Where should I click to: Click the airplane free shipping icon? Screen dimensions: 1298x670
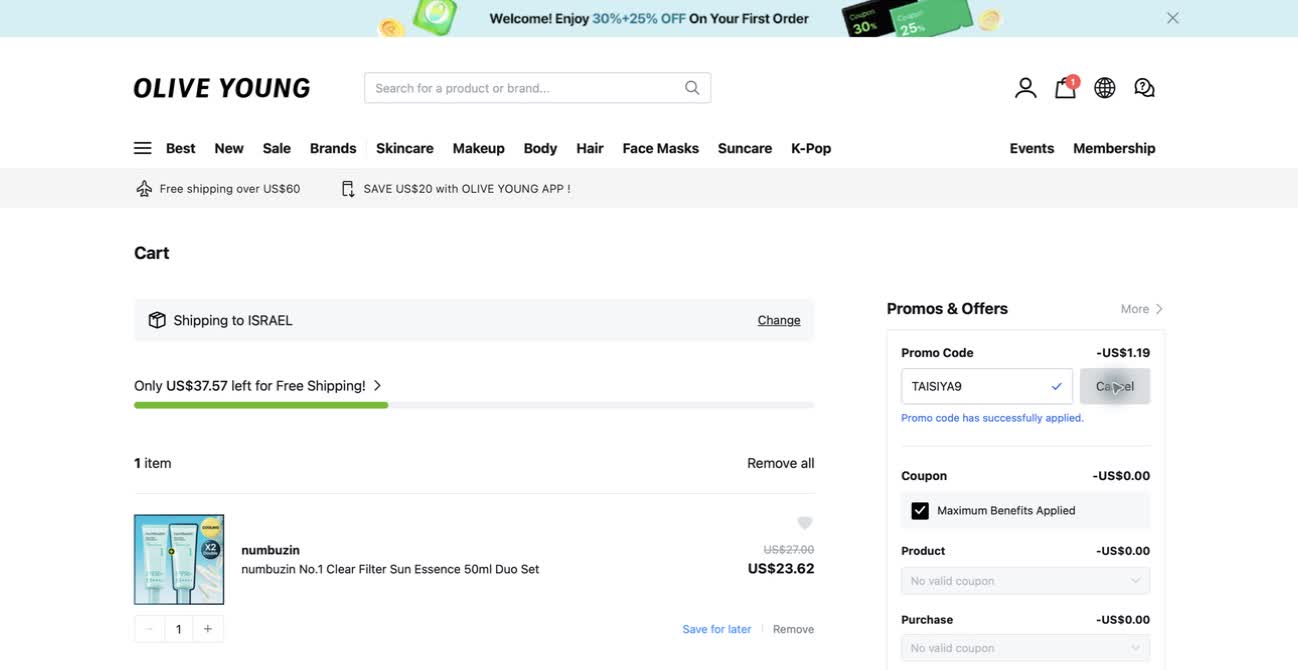144,189
